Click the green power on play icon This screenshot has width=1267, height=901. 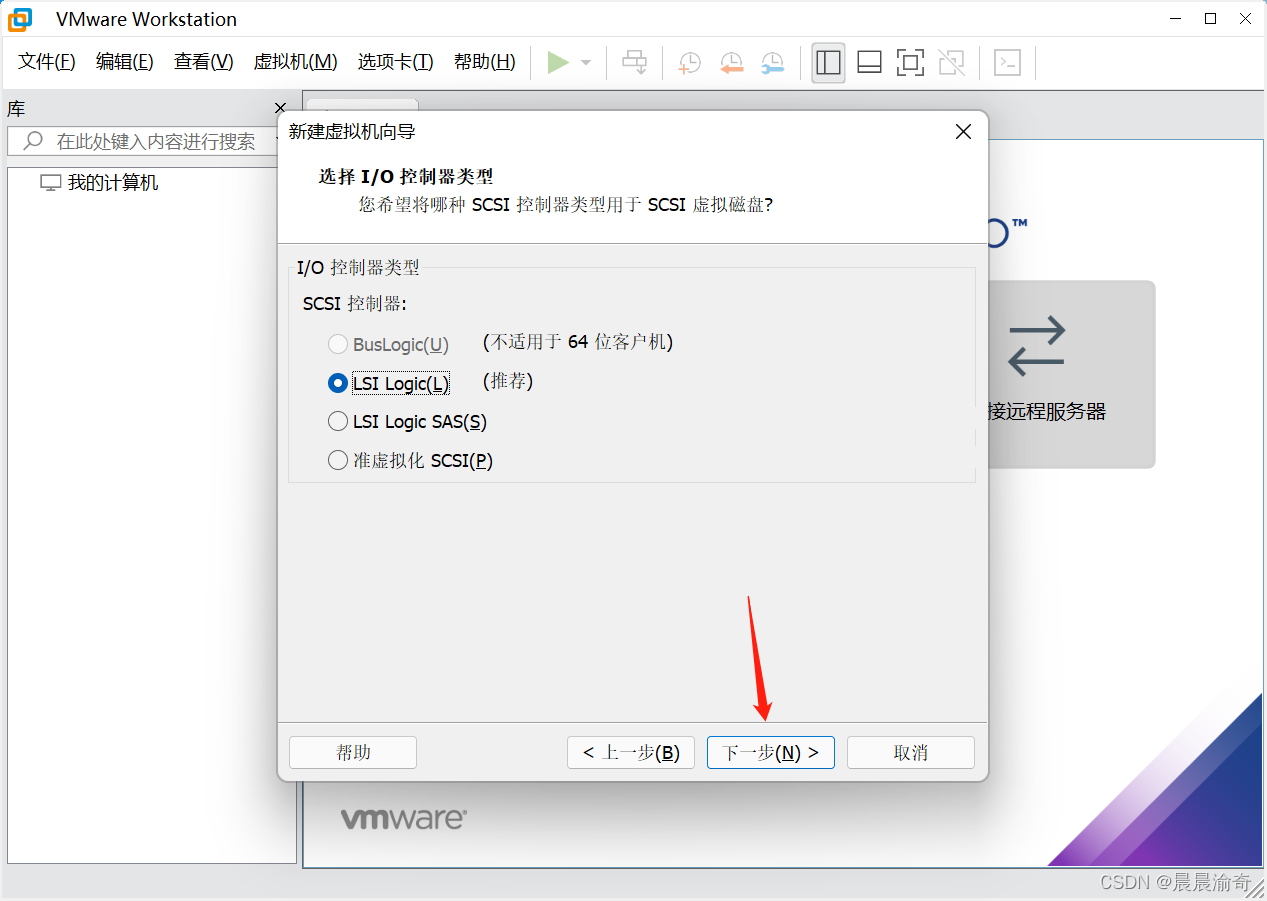(x=558, y=62)
